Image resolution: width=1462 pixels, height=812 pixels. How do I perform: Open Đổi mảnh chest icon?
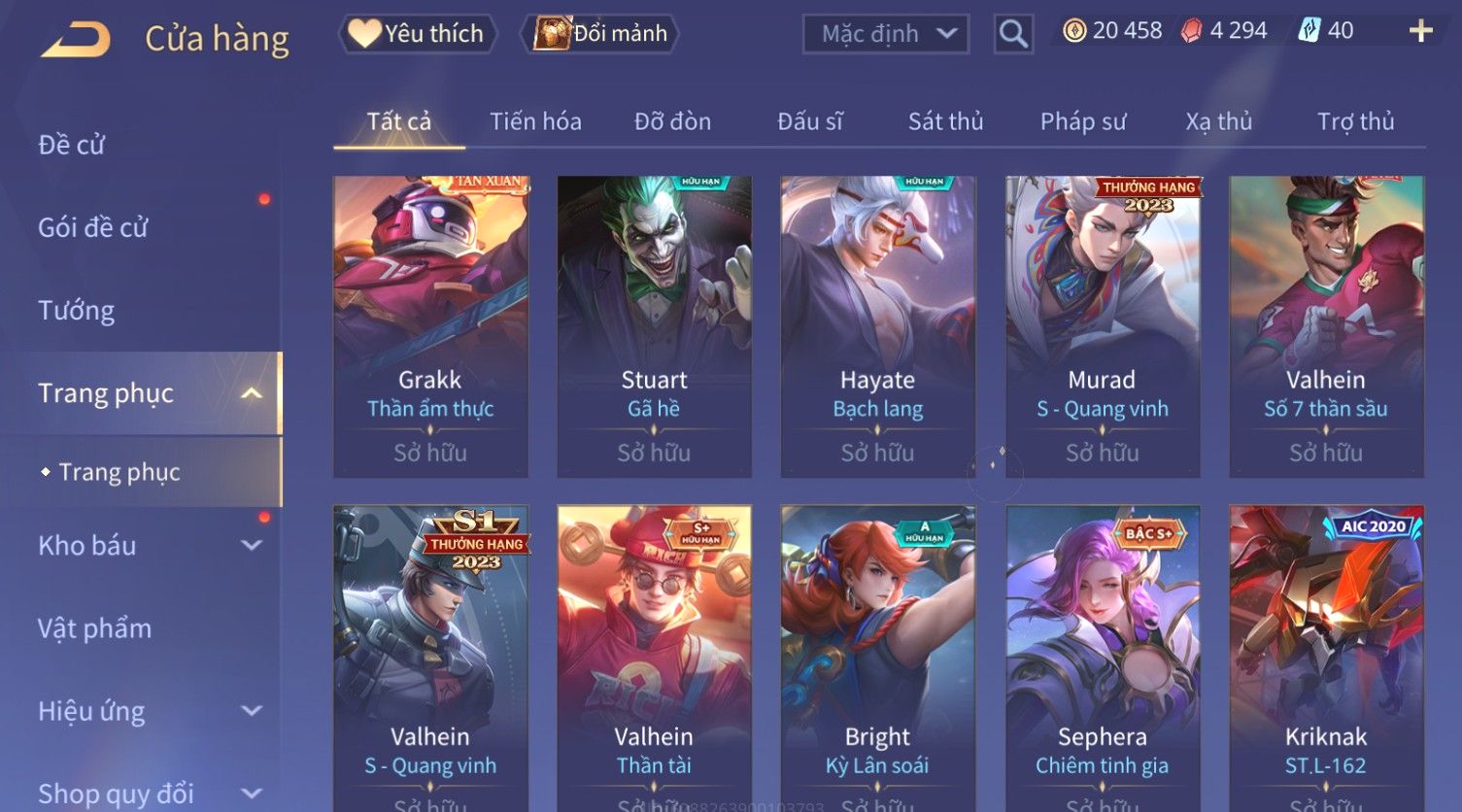pyautogui.click(x=599, y=34)
